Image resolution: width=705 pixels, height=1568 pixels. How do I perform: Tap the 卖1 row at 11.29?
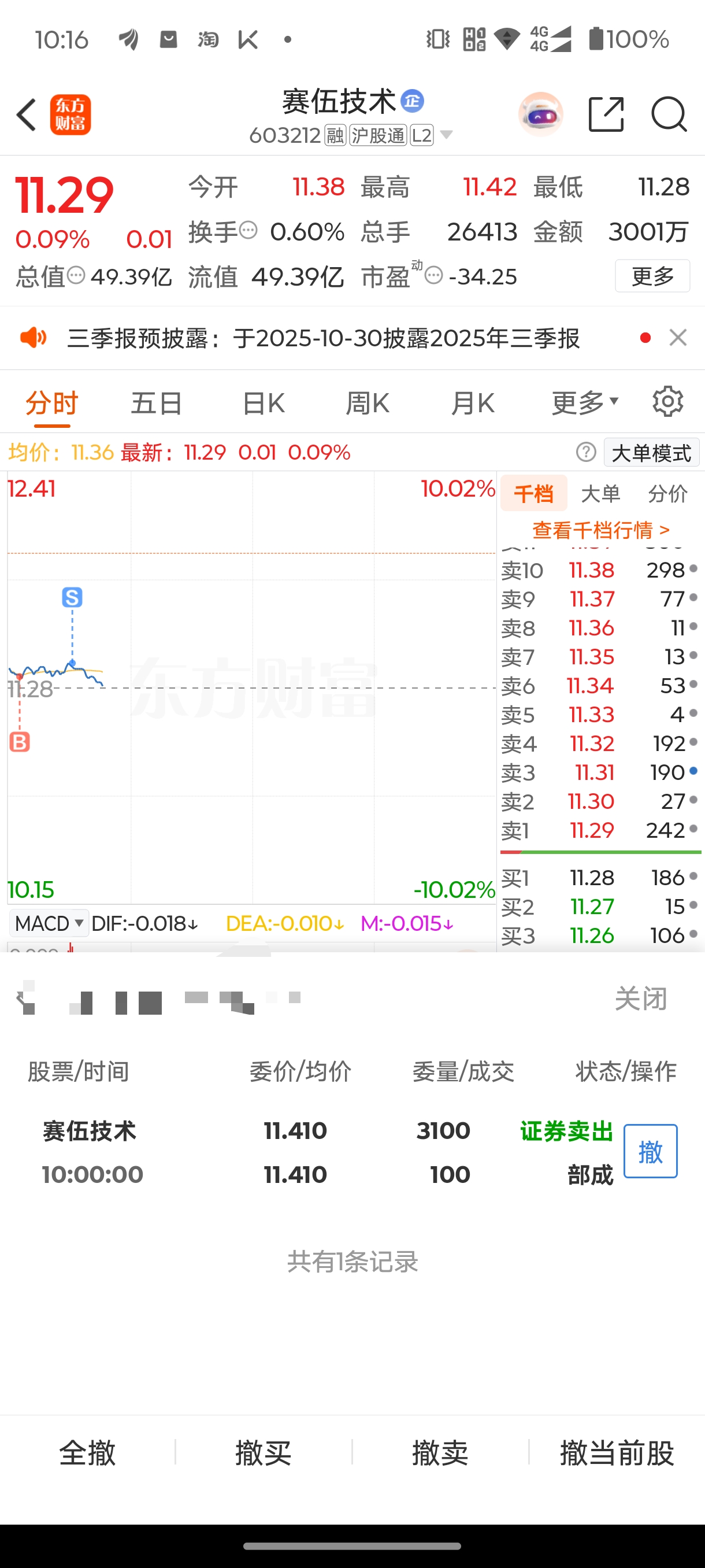click(x=599, y=830)
